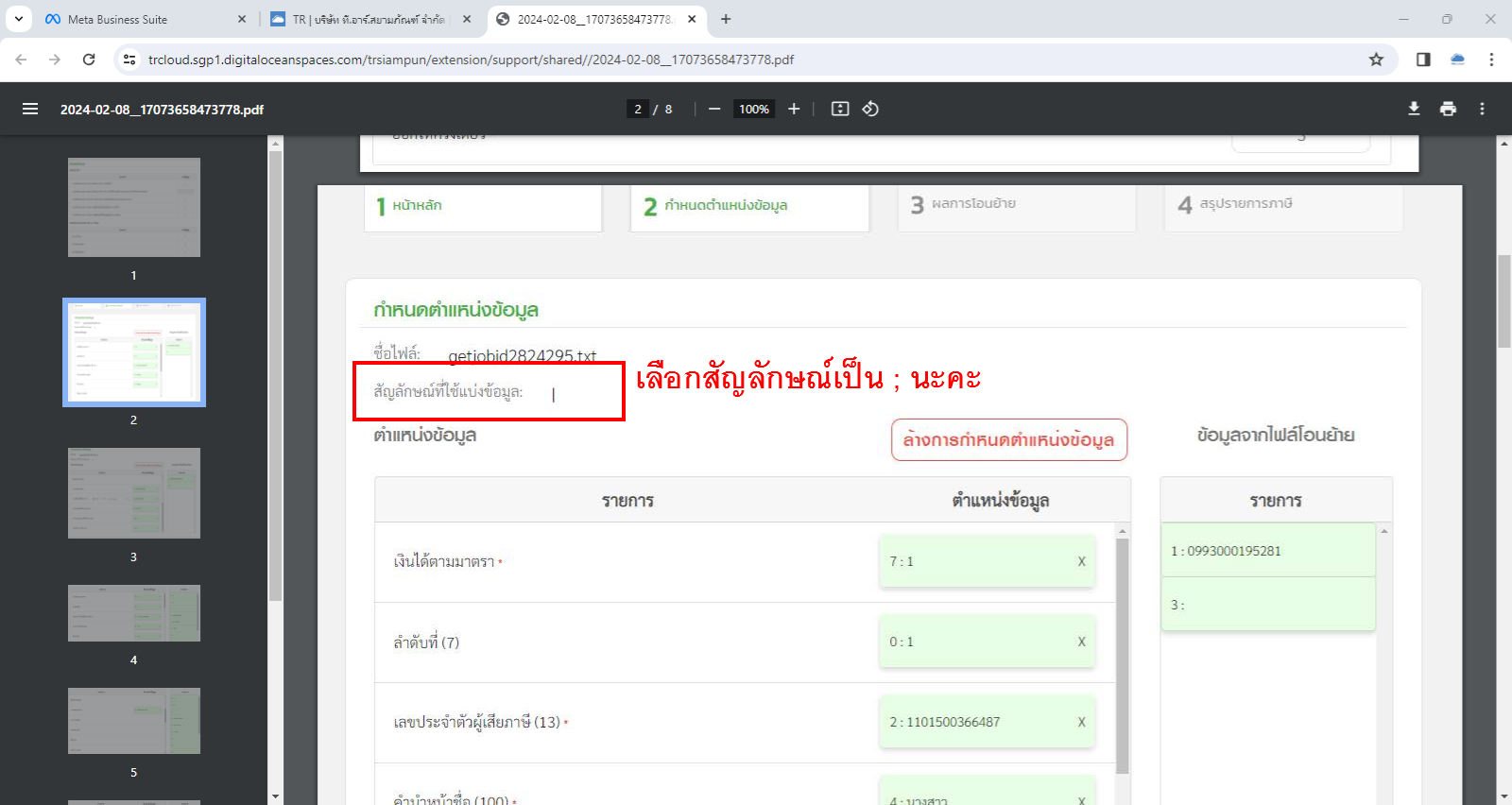This screenshot has height=805, width=1512.
Task: Click the address bar URL
Action: coord(471,60)
